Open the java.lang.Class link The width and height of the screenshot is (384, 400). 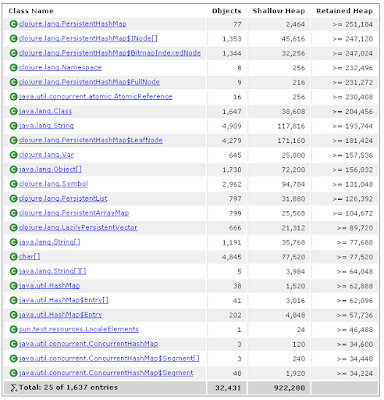pos(45,111)
